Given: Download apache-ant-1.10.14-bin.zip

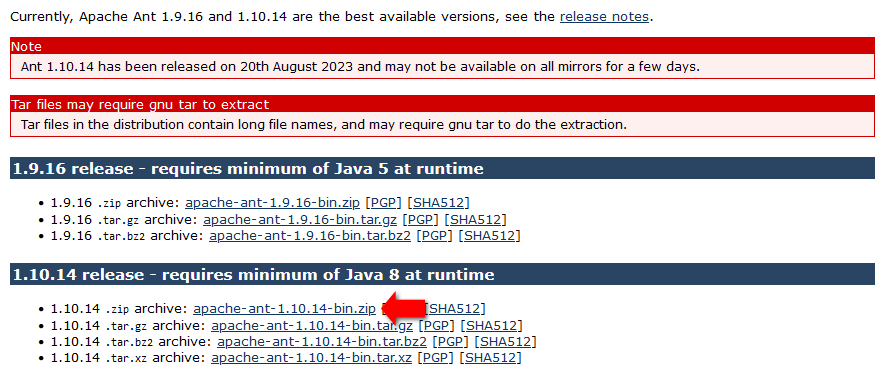Looking at the screenshot, I should tap(285, 309).
